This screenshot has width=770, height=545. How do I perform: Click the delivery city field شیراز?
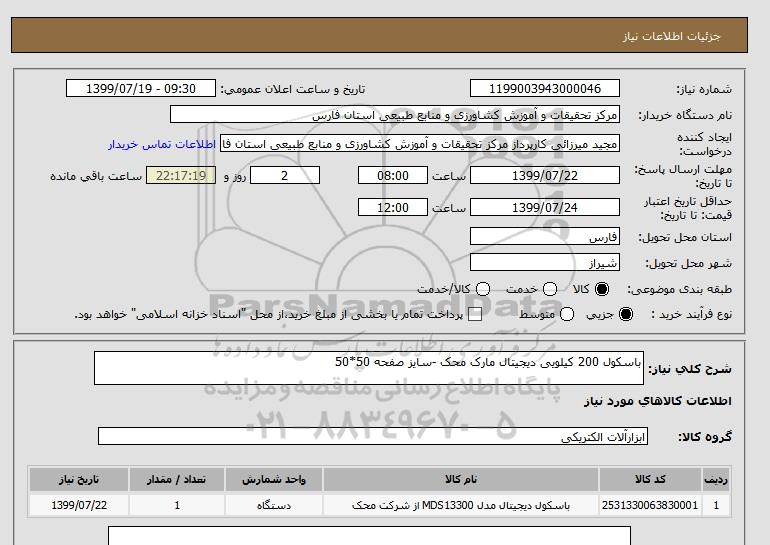click(x=545, y=263)
